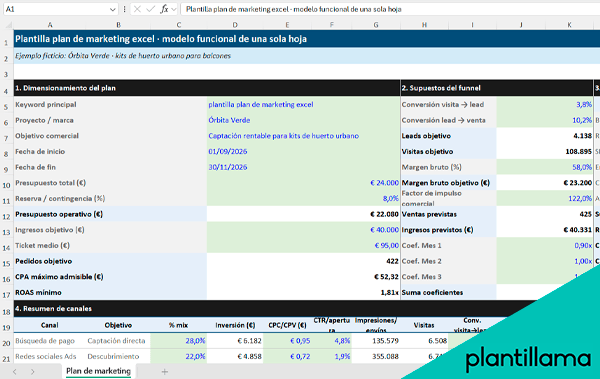Viewport: 600px width, 379px height.
Task: Select Leads objetivo value 4.138
Action: coord(545,136)
